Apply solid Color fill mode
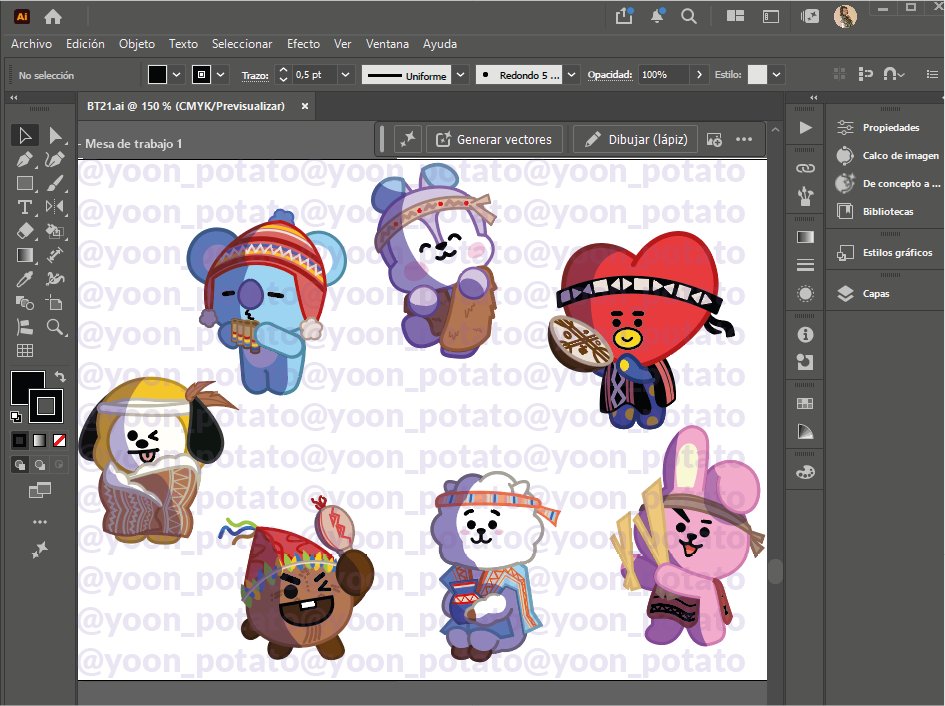The image size is (945, 706). tap(20, 441)
